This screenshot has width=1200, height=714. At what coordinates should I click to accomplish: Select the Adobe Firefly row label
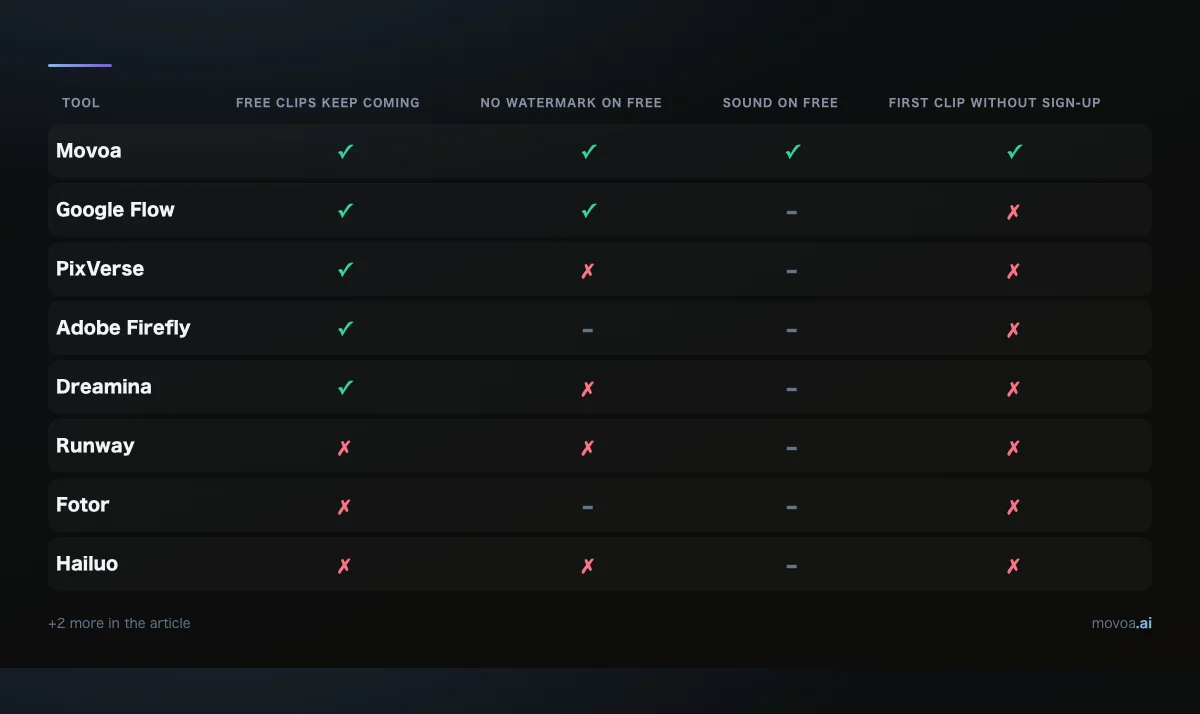pos(123,328)
